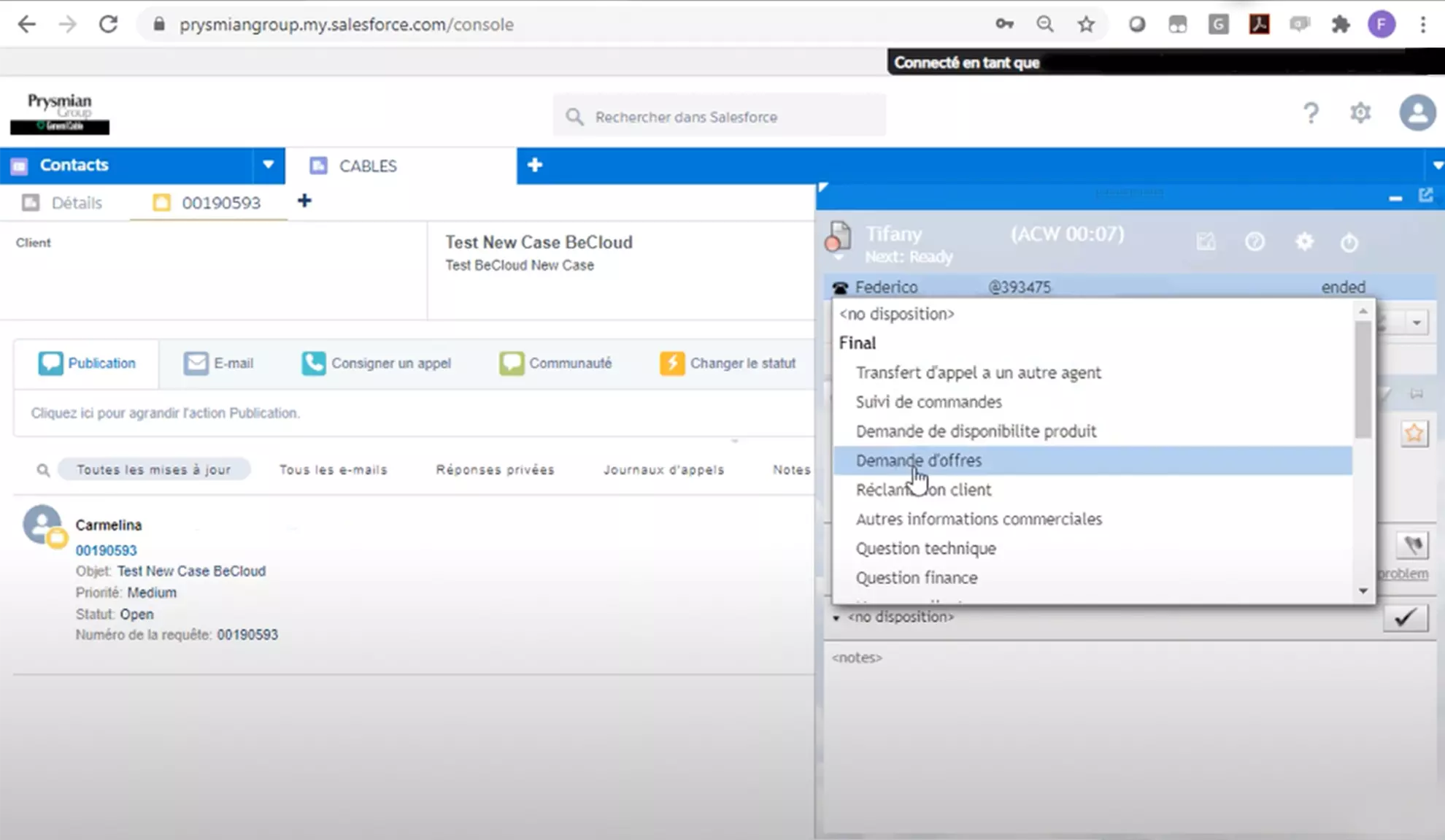Minimize the softphone panel
The width and height of the screenshot is (1445, 840).
click(x=1395, y=198)
